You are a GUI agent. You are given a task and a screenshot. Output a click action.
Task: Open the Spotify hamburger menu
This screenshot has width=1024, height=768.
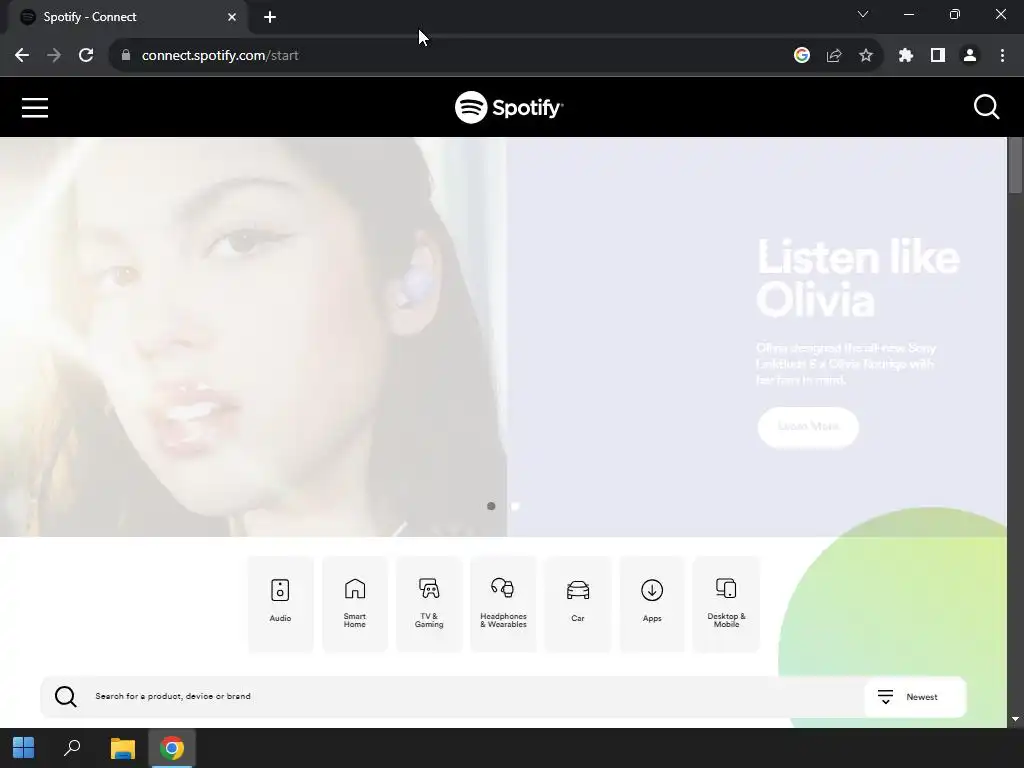pos(35,108)
